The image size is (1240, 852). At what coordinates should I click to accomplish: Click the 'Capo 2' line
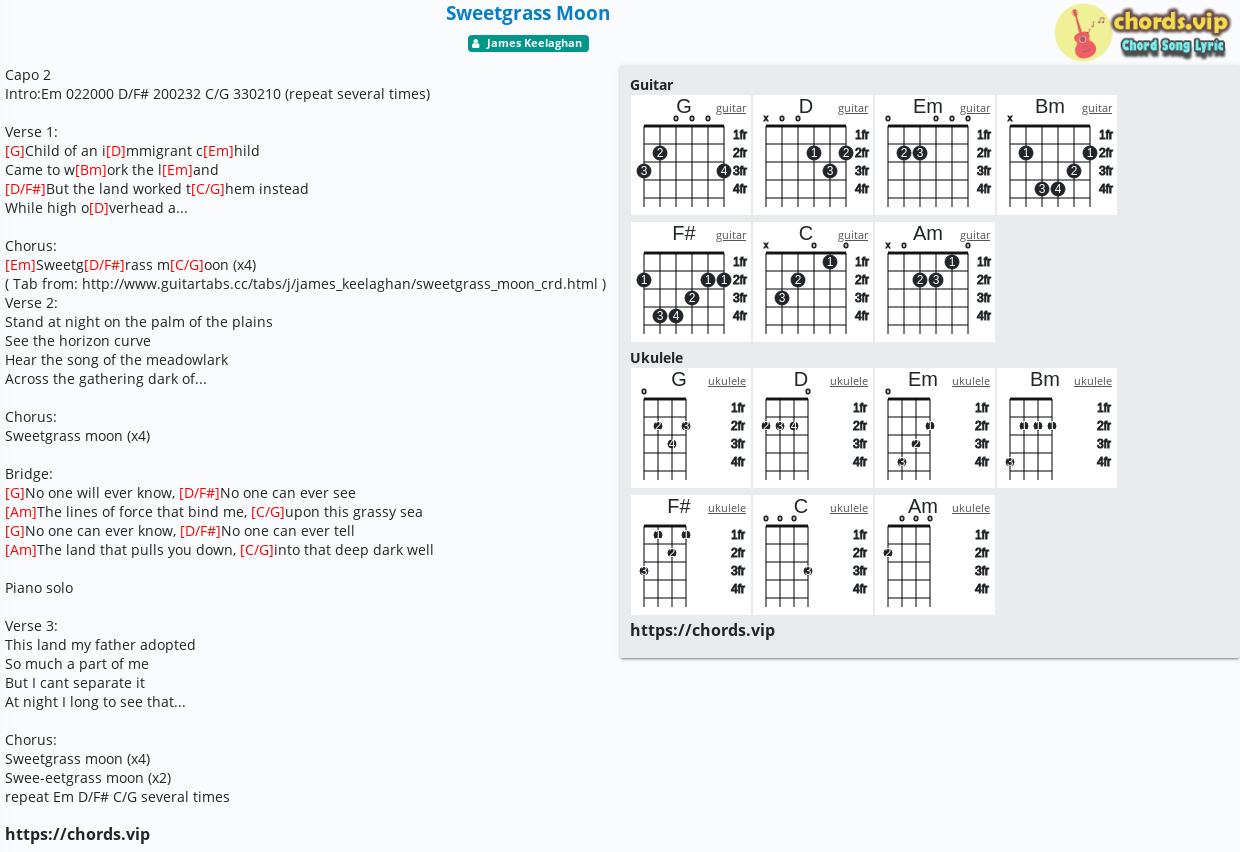click(28, 75)
